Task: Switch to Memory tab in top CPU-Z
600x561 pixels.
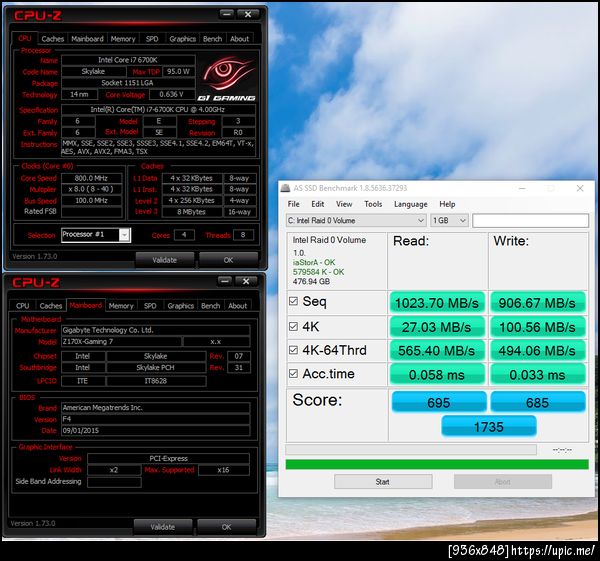Action: tap(123, 39)
